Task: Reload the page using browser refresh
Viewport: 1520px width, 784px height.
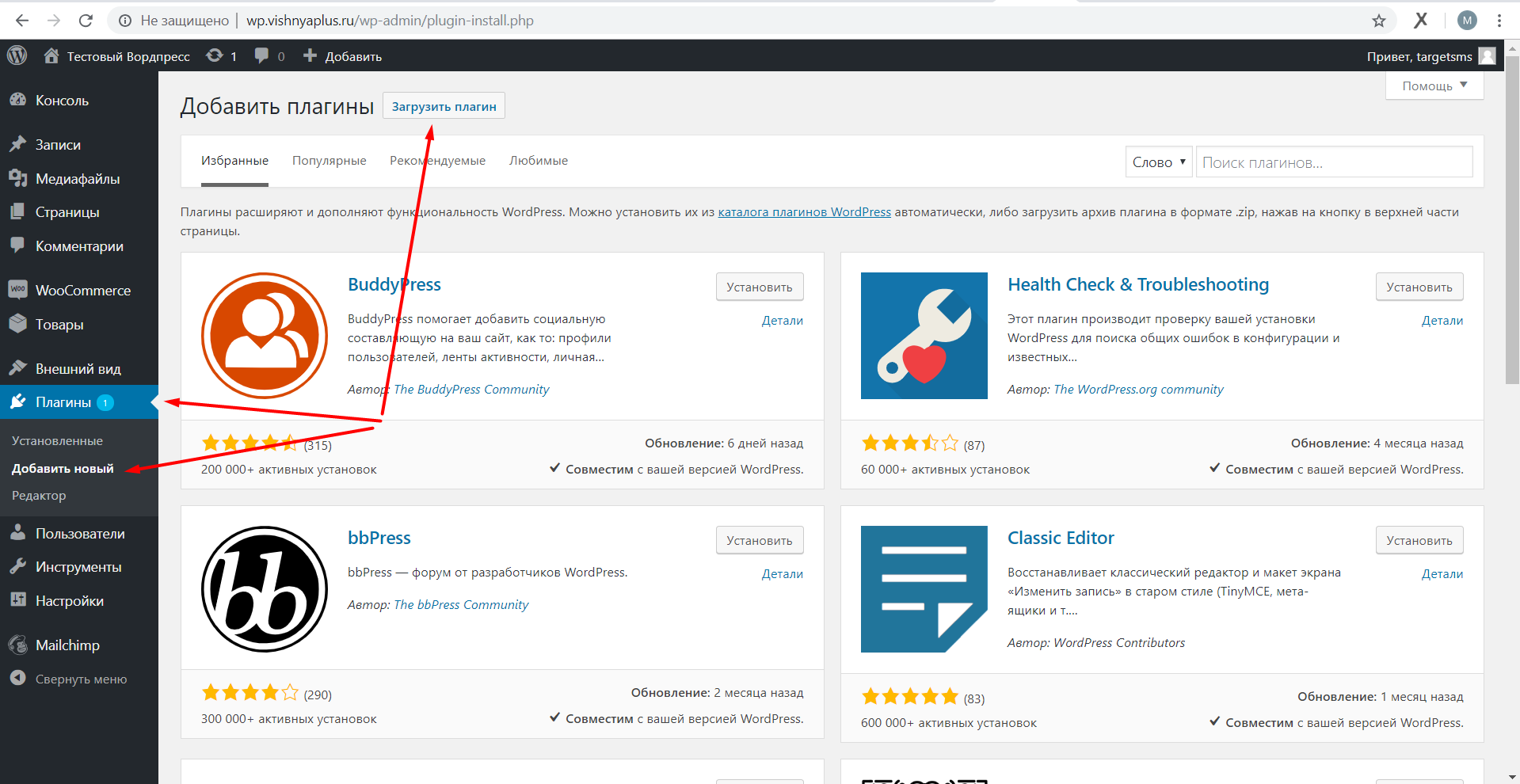Action: coord(86,21)
